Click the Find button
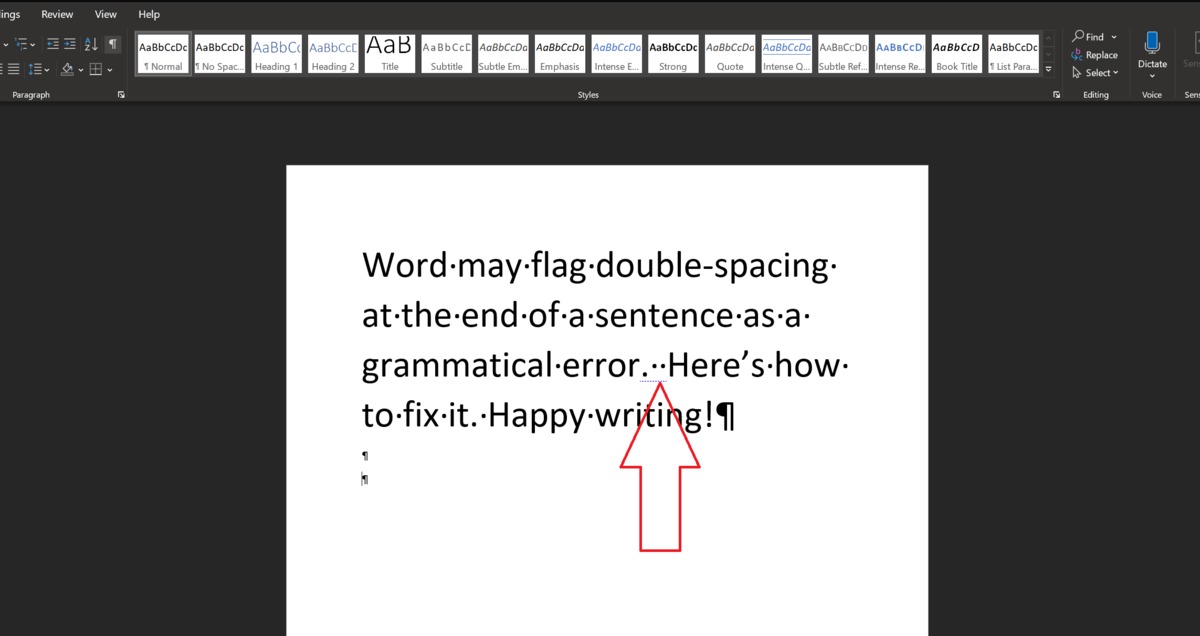This screenshot has width=1200, height=636. coord(1089,37)
